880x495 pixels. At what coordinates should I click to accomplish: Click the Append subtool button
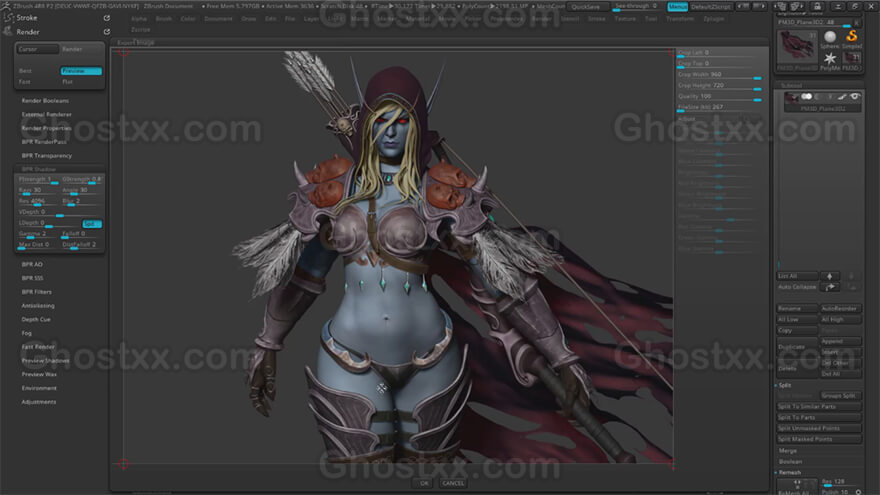[841, 341]
